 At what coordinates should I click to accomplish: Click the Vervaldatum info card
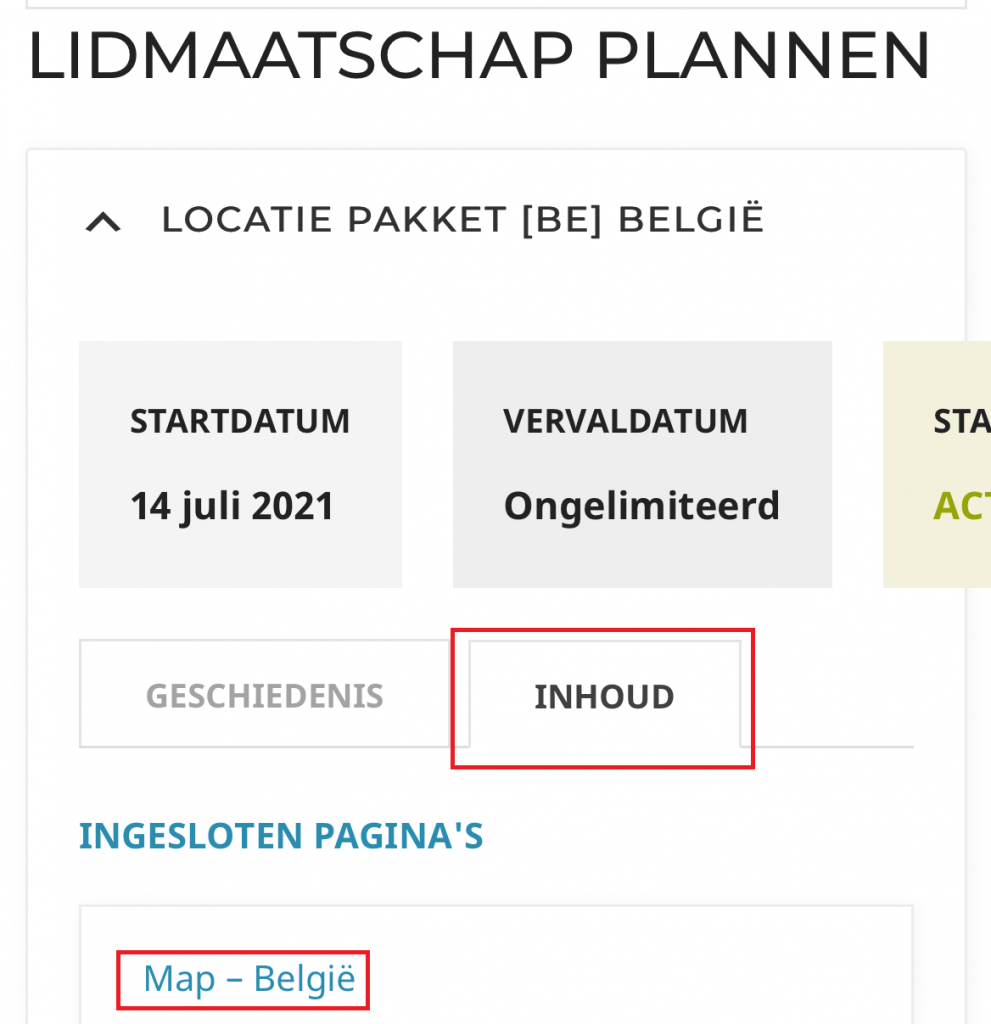[x=642, y=464]
